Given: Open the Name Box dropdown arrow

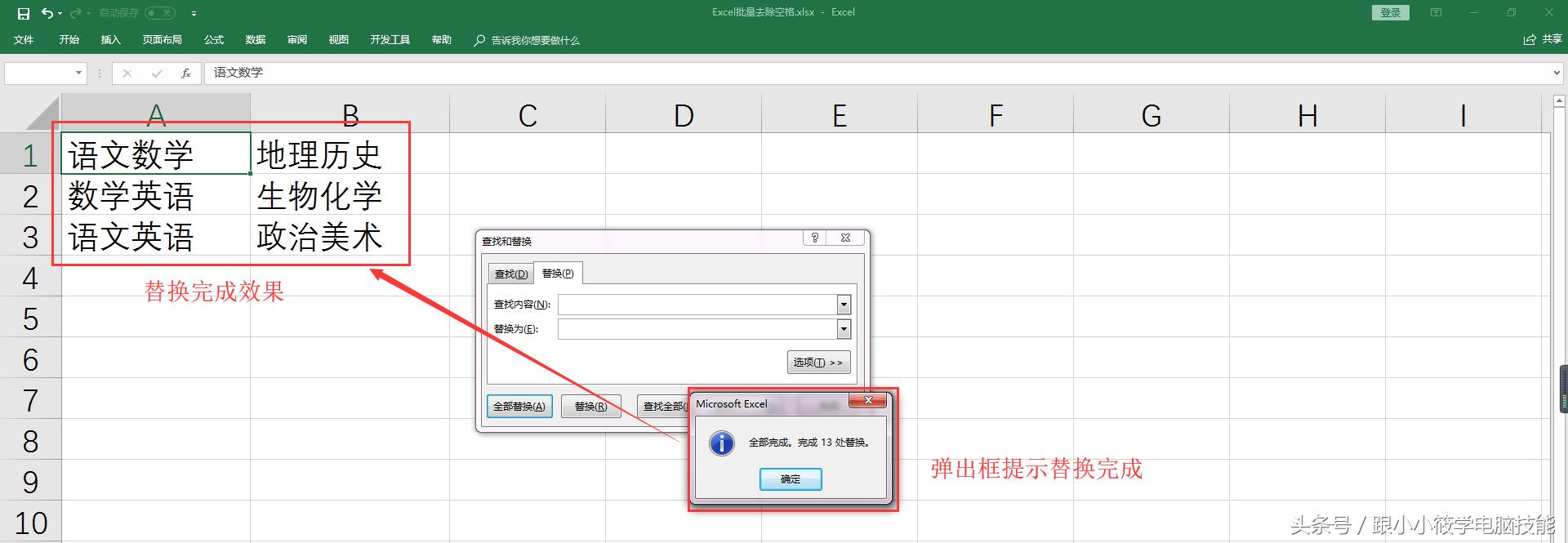Looking at the screenshot, I should click(x=78, y=73).
